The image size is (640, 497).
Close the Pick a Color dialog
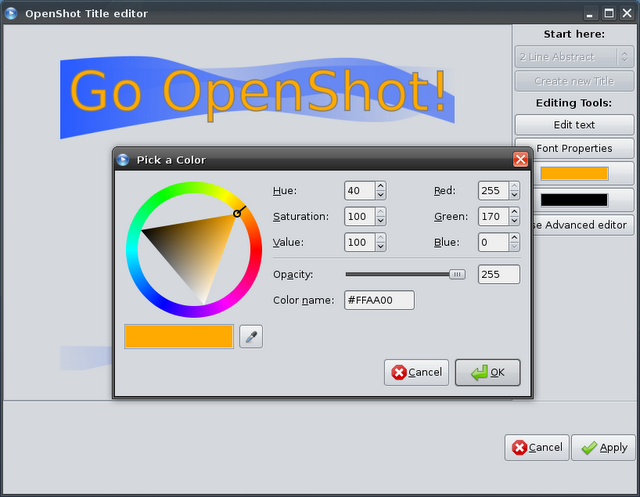[x=520, y=159]
